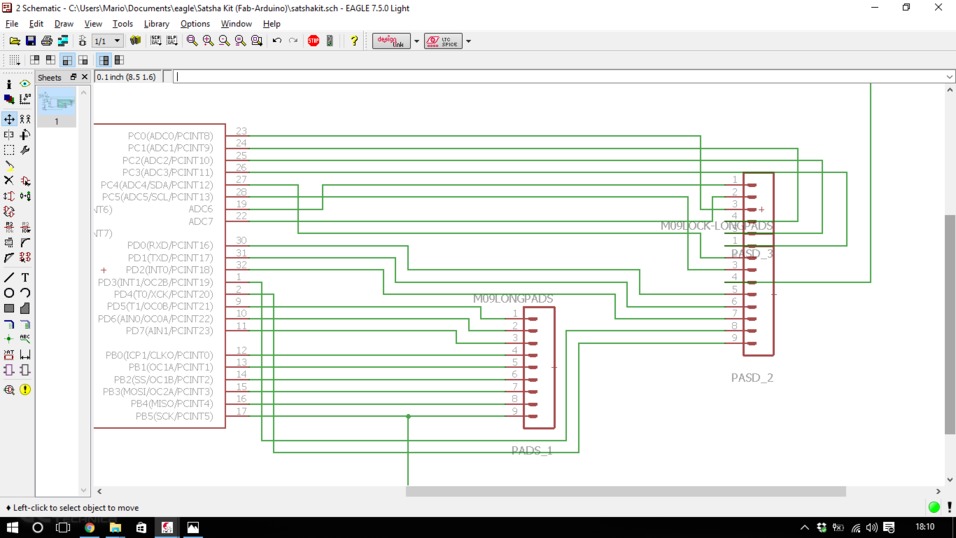
Task: Select the Polygon tool
Action: (25, 309)
